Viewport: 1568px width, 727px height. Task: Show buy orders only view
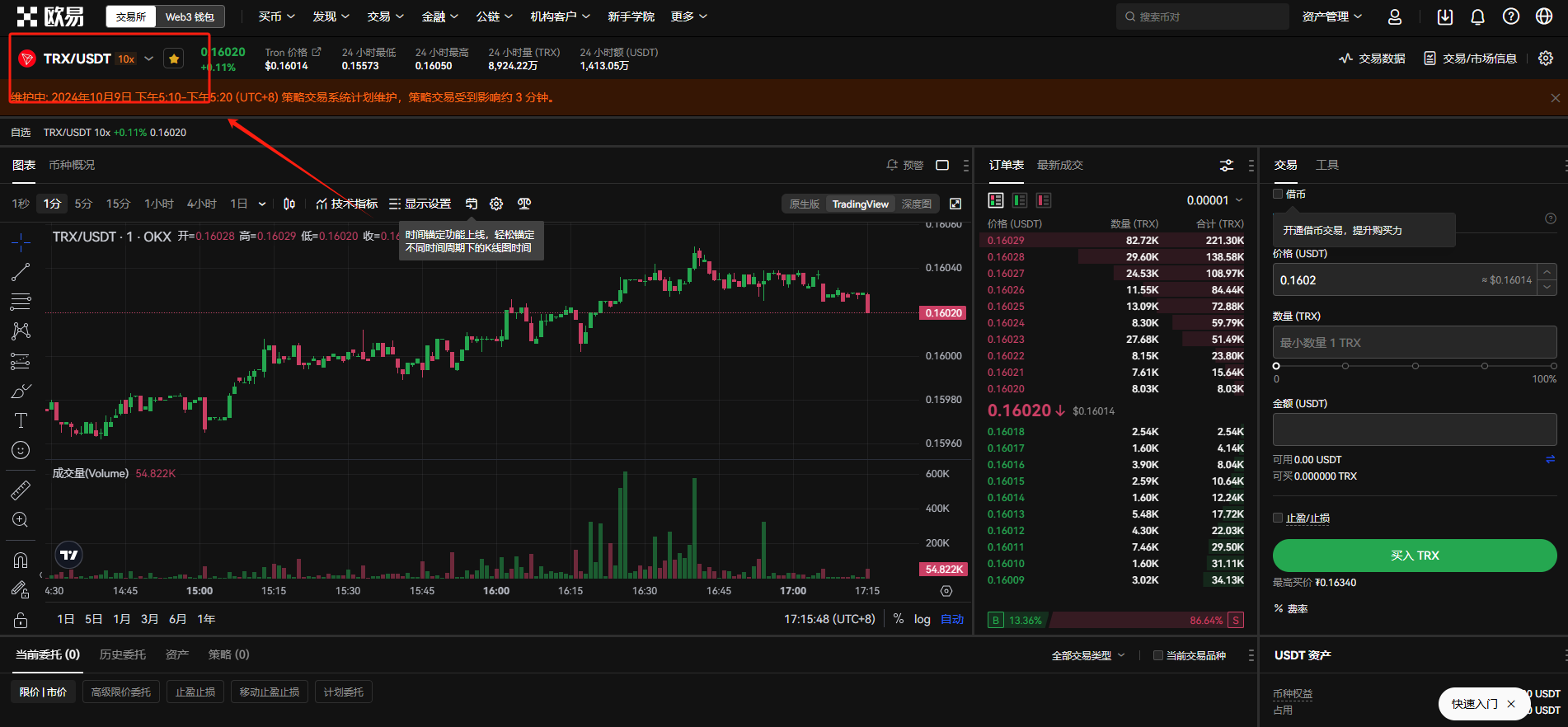click(1020, 200)
